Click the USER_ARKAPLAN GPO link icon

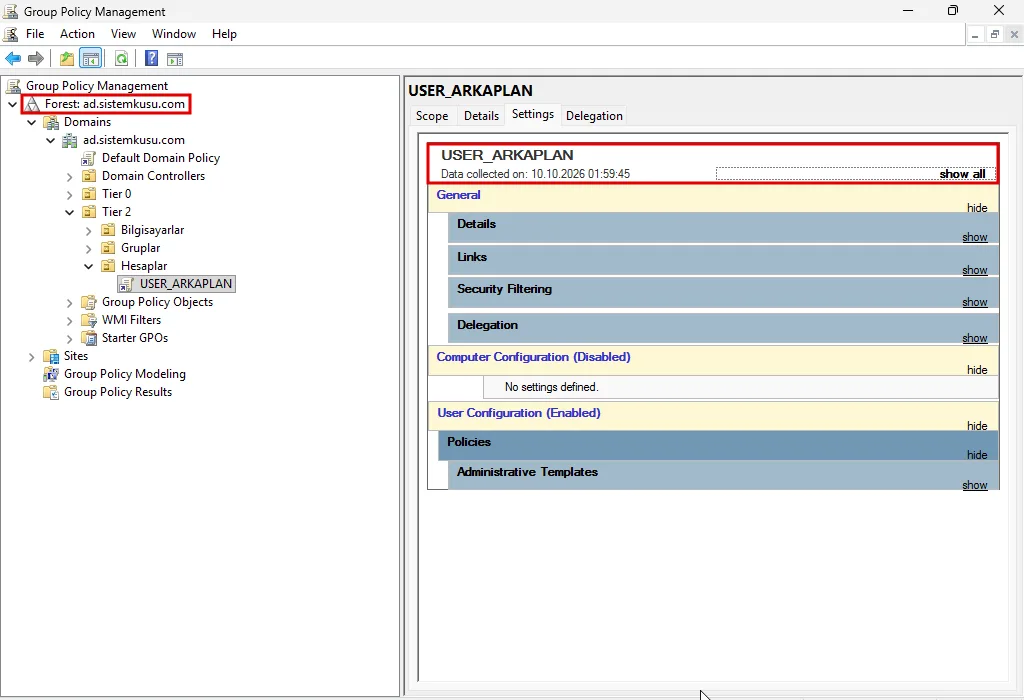click(127, 284)
